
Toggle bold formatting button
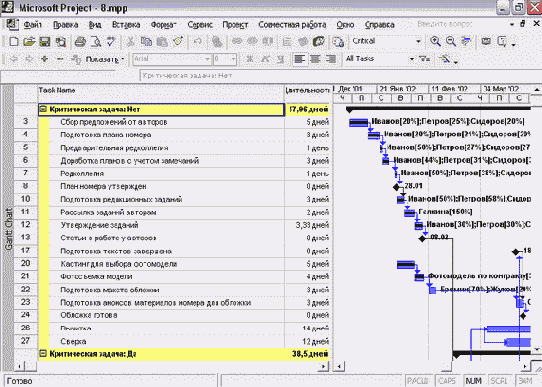click(249, 59)
